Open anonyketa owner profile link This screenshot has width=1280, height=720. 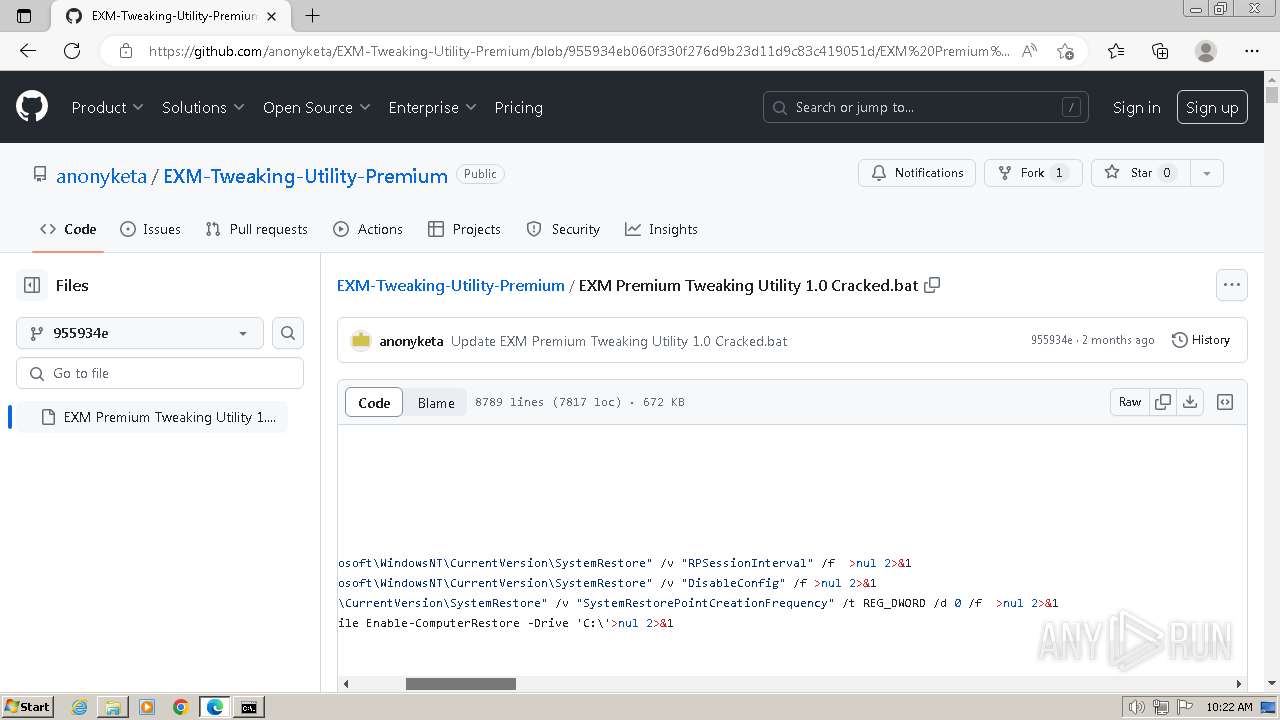coord(101,176)
